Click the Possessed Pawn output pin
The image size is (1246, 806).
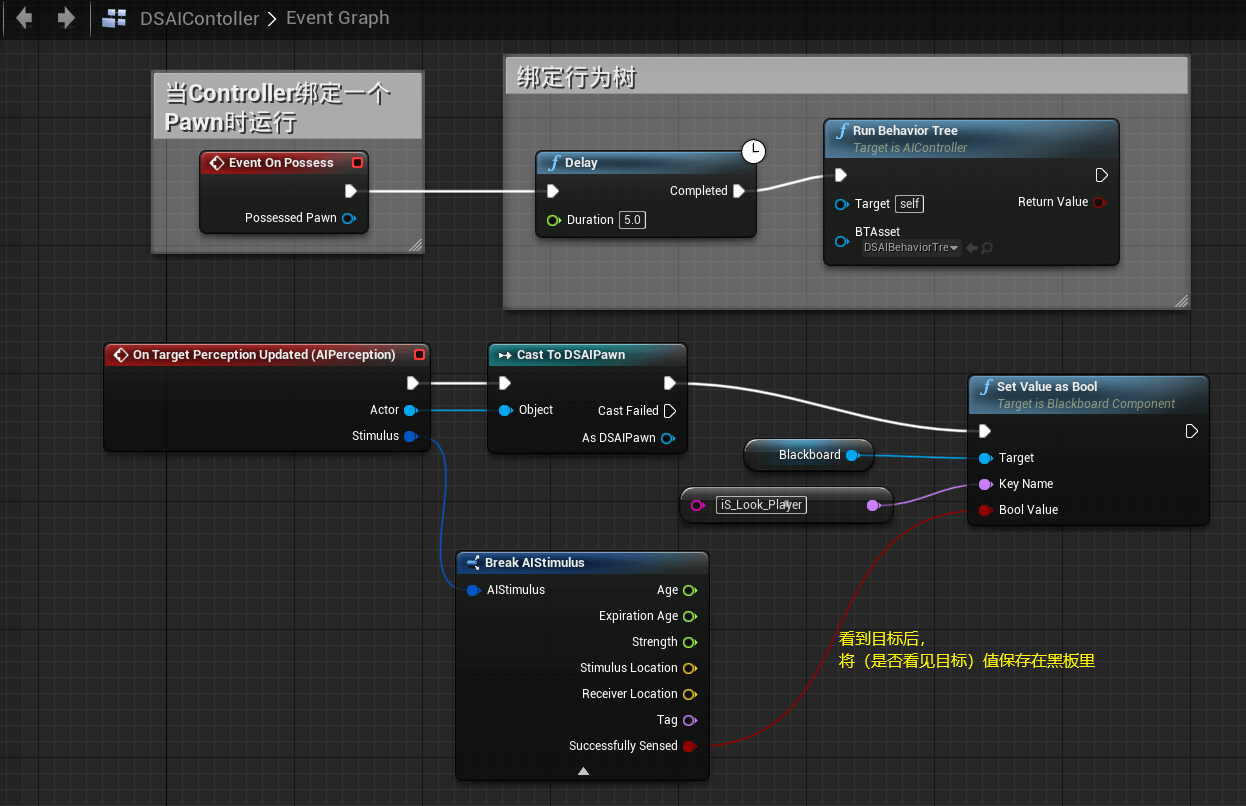tap(348, 218)
